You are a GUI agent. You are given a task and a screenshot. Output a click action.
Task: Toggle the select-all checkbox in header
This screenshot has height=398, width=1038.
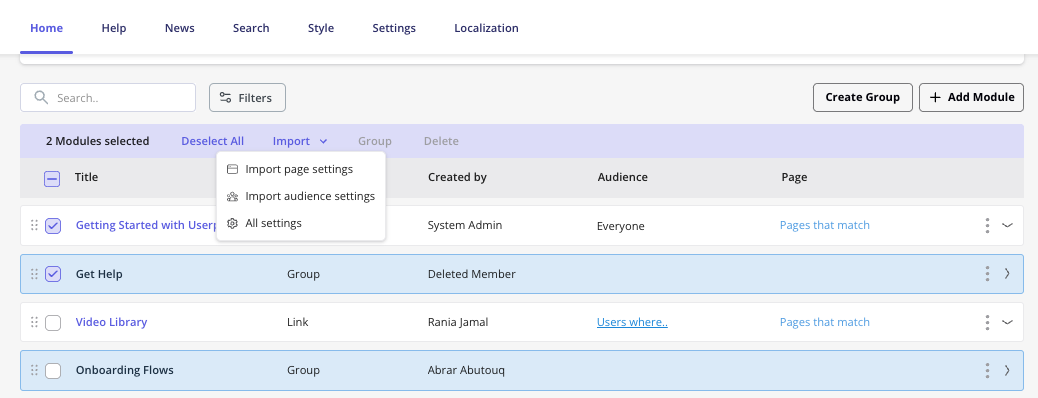click(52, 178)
